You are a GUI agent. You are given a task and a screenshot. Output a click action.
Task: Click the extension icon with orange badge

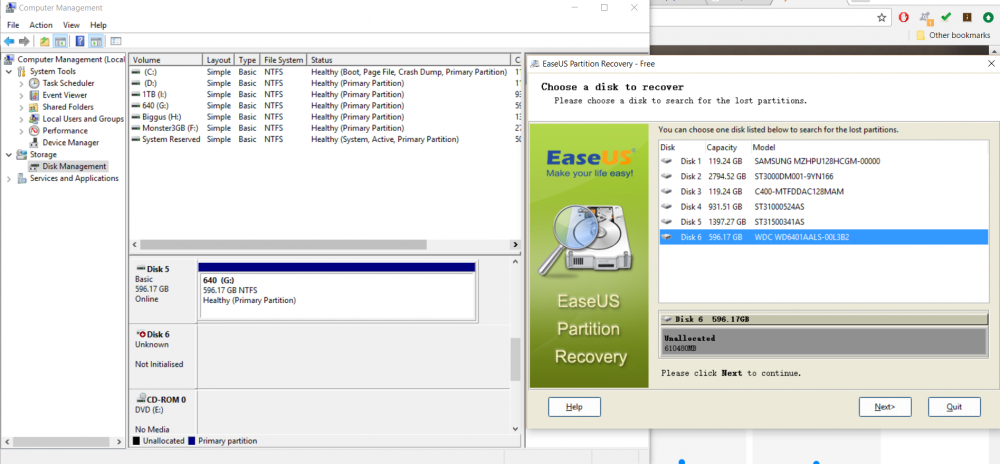coord(925,18)
